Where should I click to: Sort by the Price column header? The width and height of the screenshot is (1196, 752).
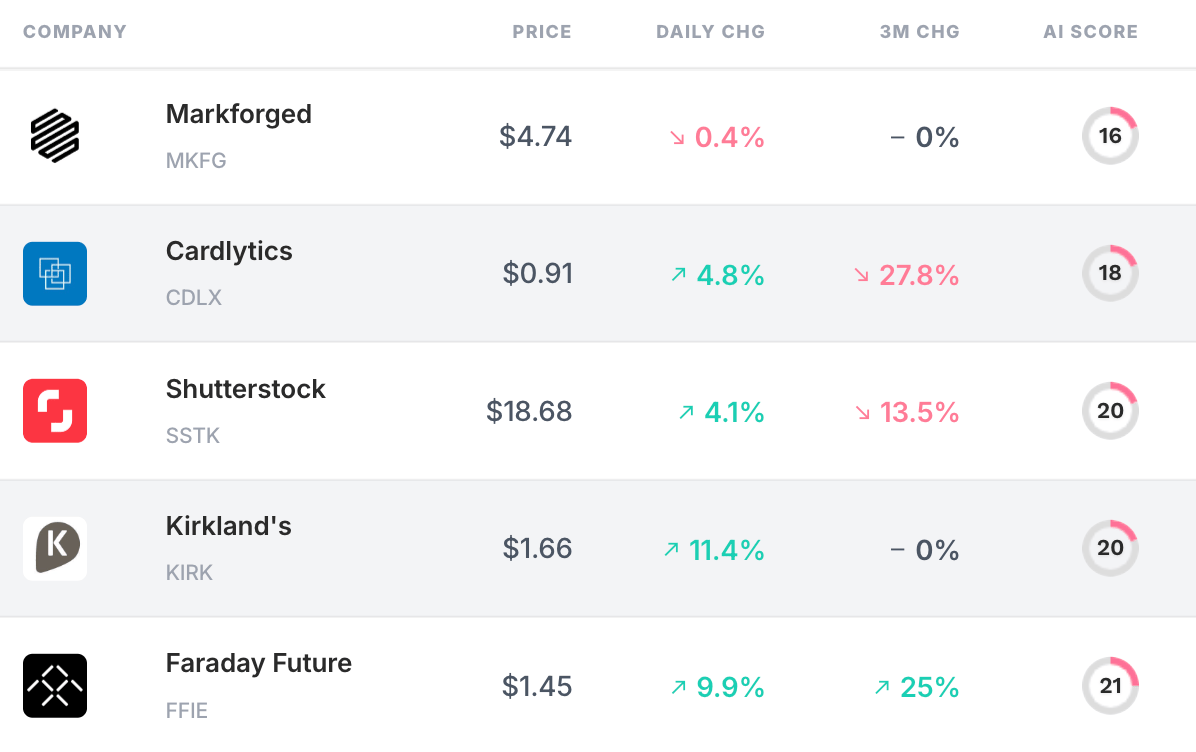point(542,32)
